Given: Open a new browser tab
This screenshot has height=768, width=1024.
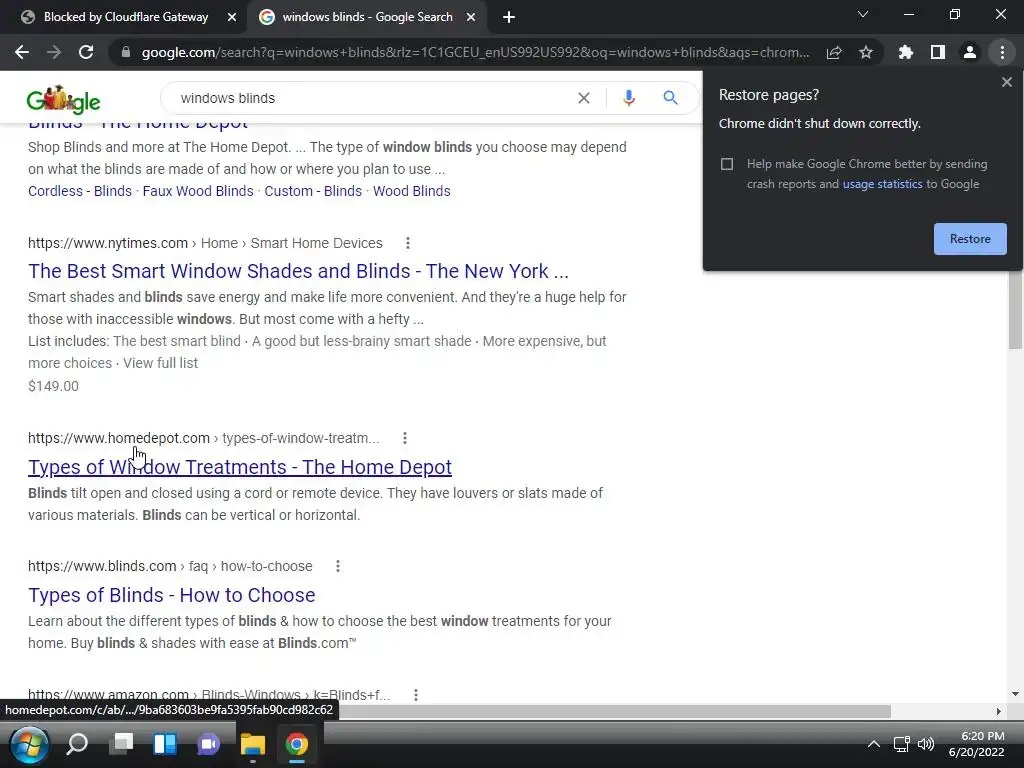Looking at the screenshot, I should [509, 18].
